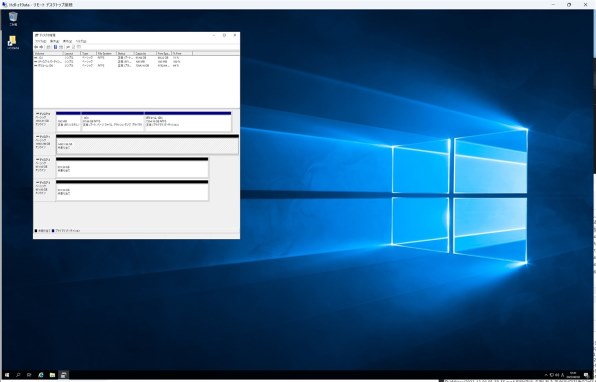Click the IME input indicator in tray

[563, 375]
